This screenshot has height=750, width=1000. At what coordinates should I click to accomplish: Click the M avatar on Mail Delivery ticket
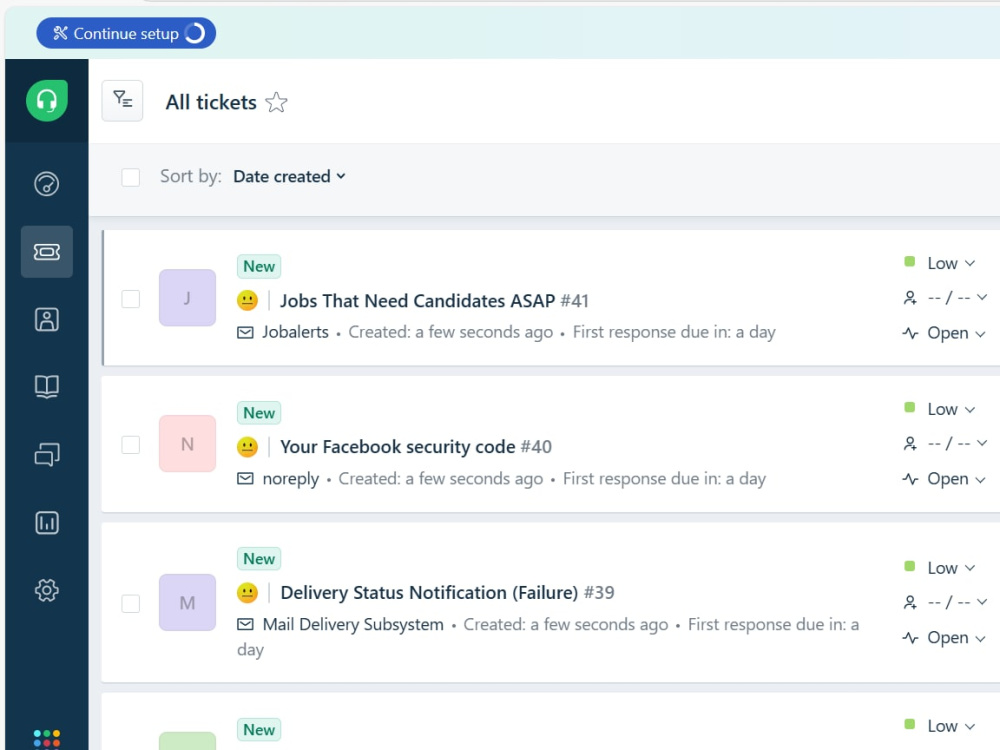[x=188, y=603]
